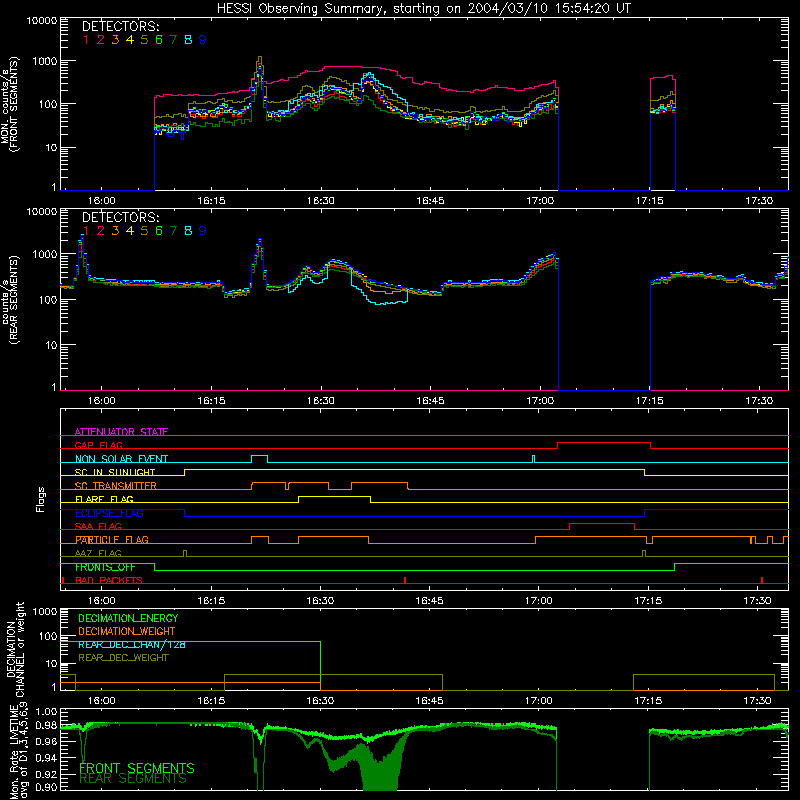Screen dimensions: 800x800
Task: Click the raised SAA_FLAG segment
Action: 602,523
